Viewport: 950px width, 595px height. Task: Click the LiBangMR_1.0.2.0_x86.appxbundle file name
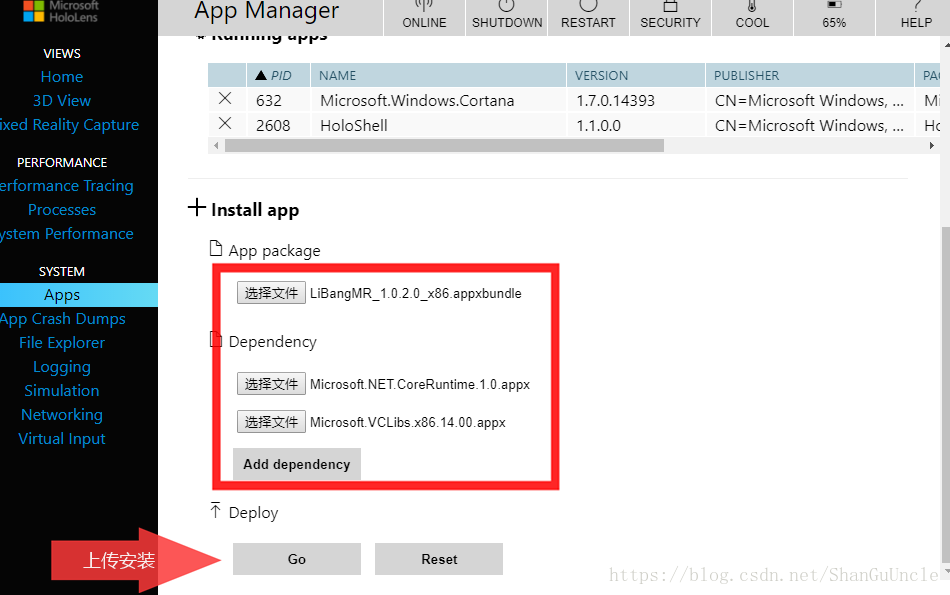[x=416, y=293]
